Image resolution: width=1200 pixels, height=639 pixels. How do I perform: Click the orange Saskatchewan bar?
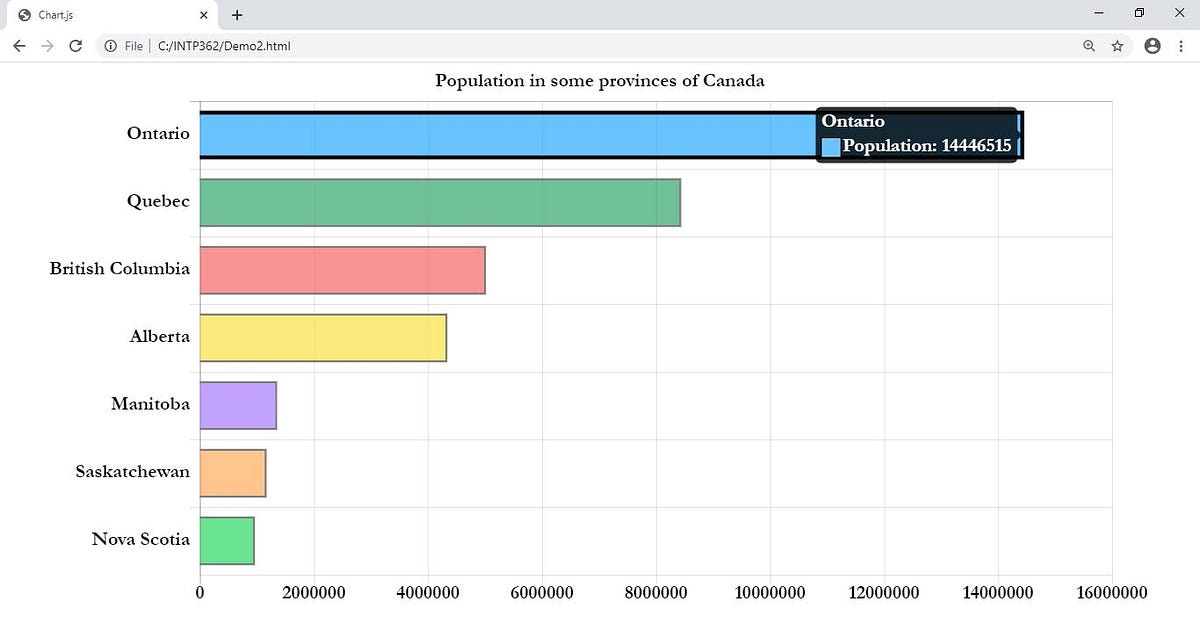[x=232, y=471]
